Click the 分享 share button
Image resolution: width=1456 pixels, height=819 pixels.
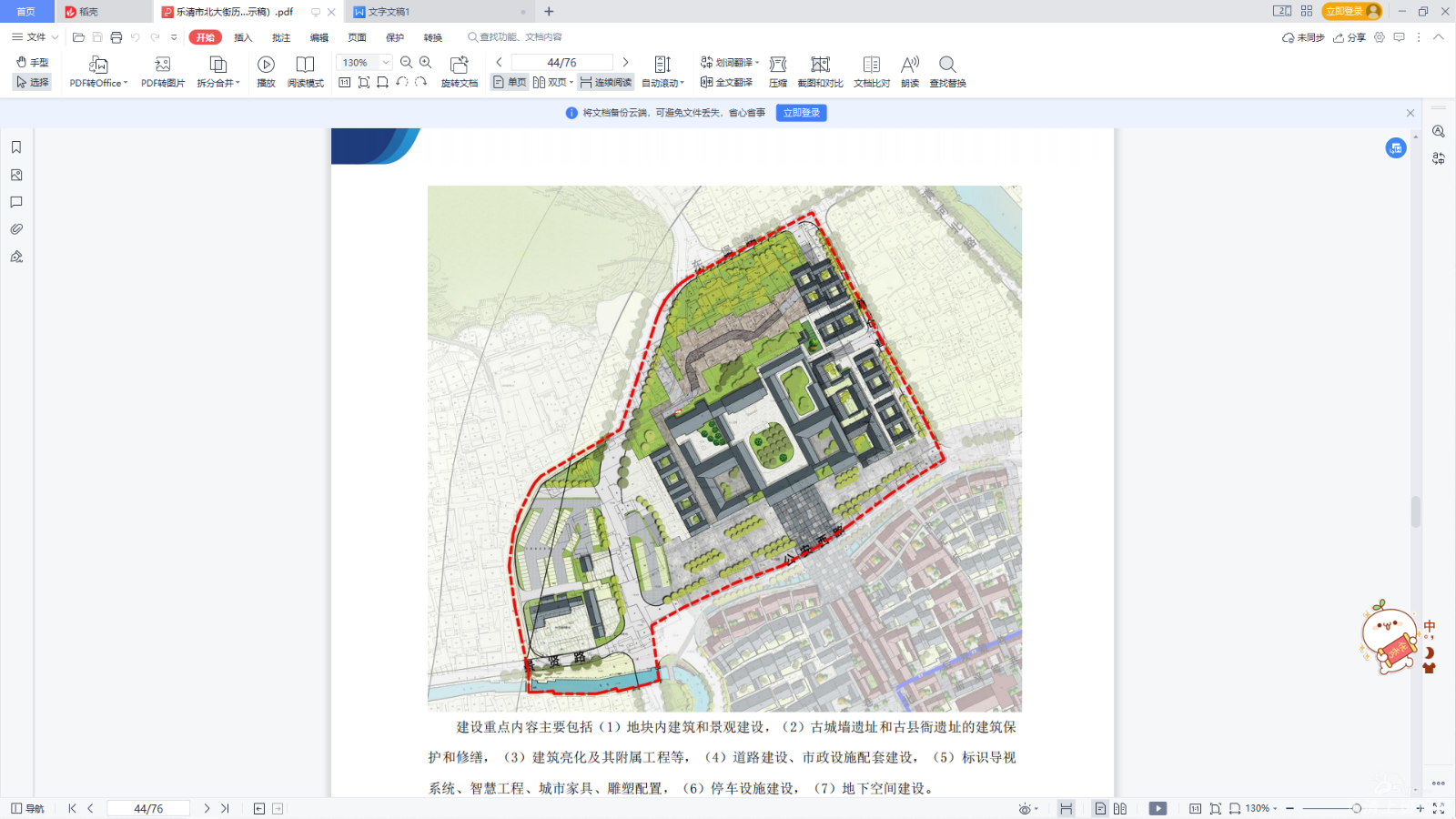coord(1350,37)
